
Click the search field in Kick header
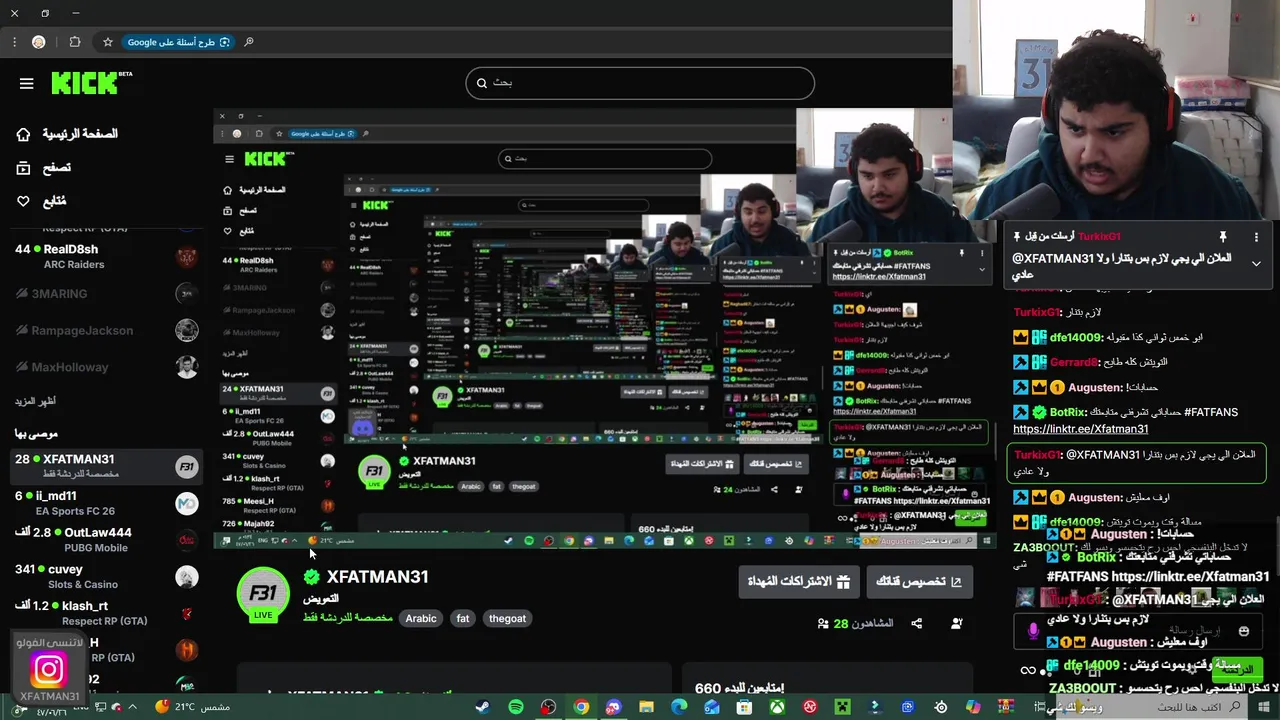(640, 83)
